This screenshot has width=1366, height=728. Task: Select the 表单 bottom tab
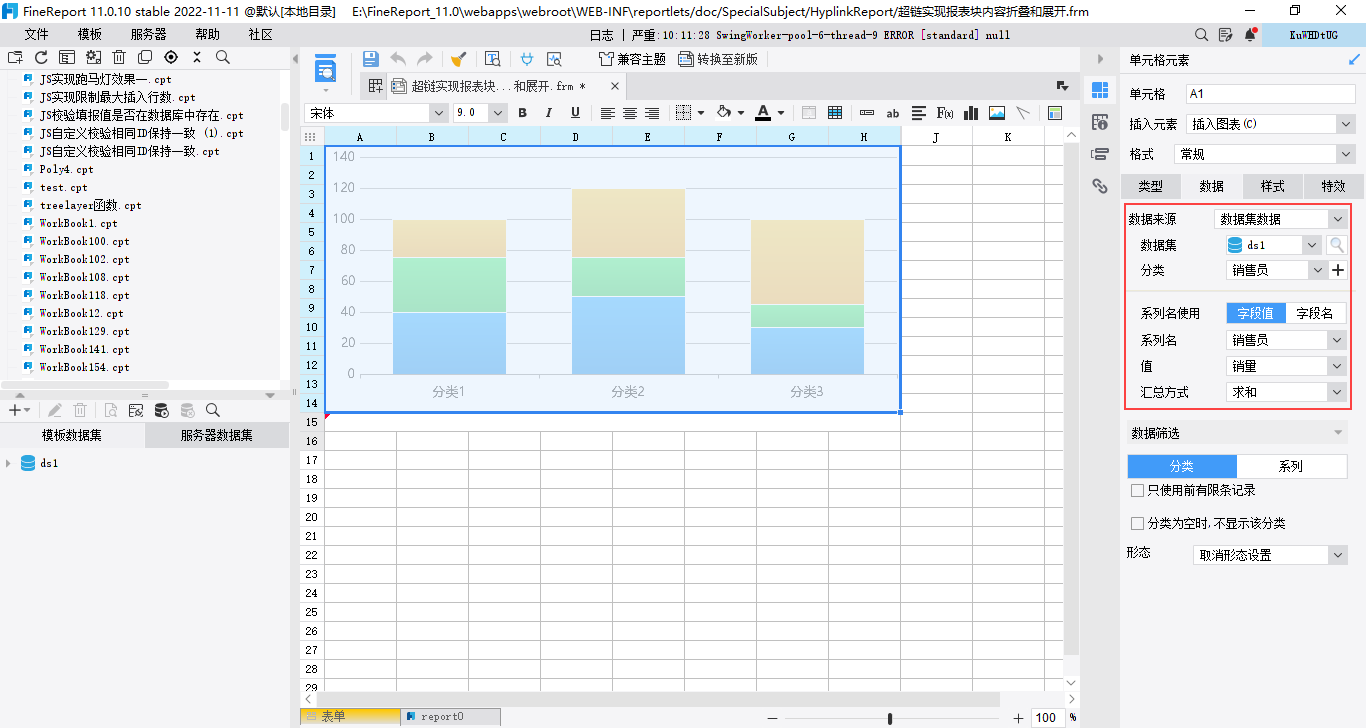[350, 716]
